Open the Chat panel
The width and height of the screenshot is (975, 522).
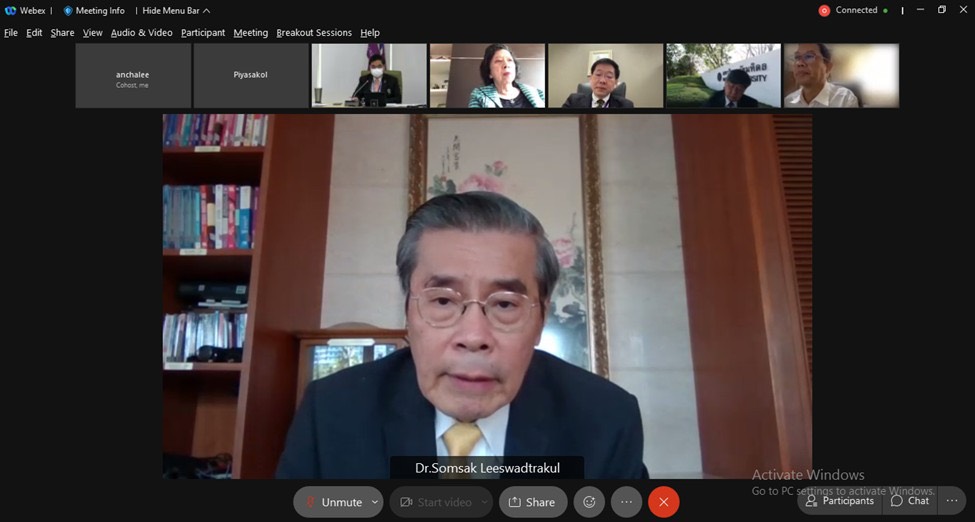coord(910,501)
